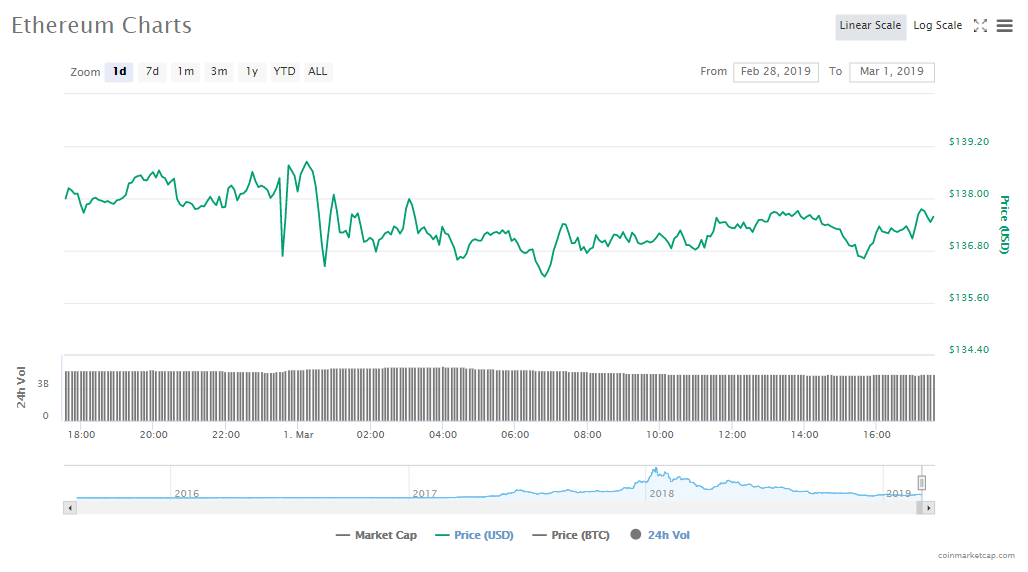This screenshot has width=1028, height=572.
Task: Set zoom range to 1m
Action: pos(186,72)
